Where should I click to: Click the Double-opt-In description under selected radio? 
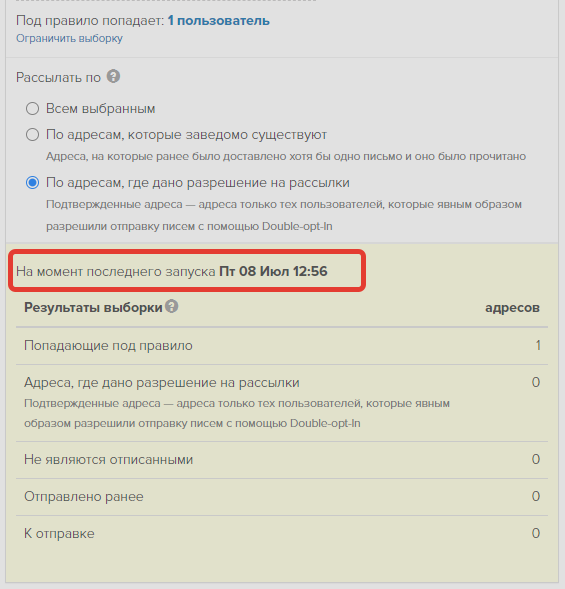[x=284, y=215]
